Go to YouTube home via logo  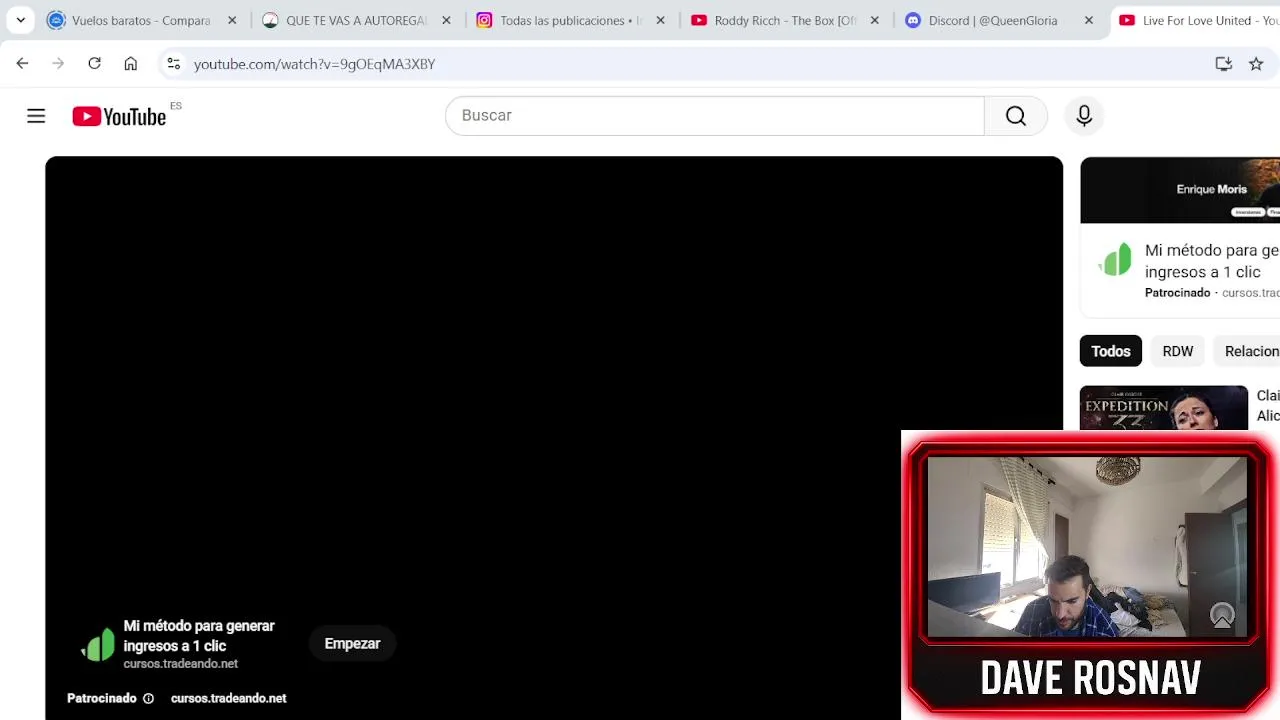pos(119,116)
